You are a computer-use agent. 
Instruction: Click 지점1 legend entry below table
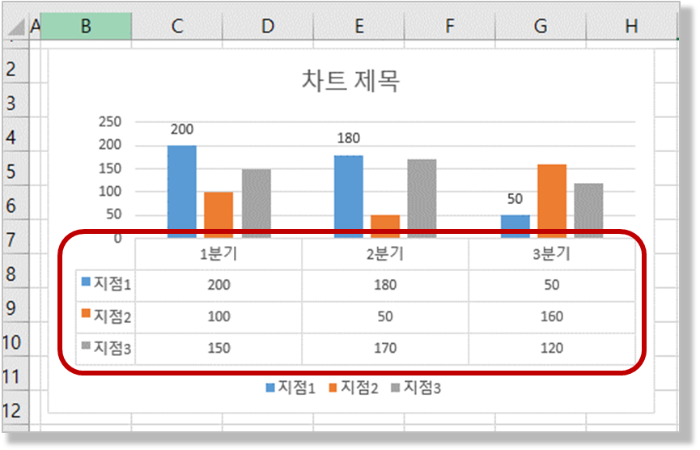coord(291,388)
